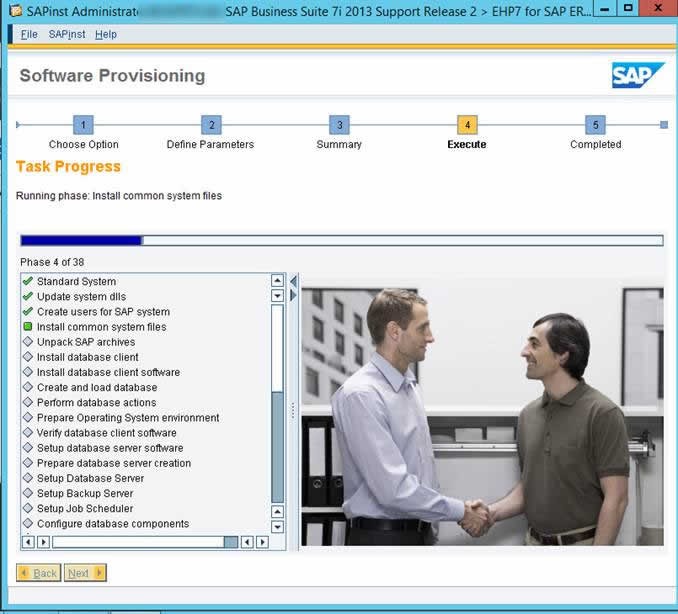This screenshot has width=678, height=614.
Task: Select 'Setup Backup Server' row
Action: click(x=145, y=493)
